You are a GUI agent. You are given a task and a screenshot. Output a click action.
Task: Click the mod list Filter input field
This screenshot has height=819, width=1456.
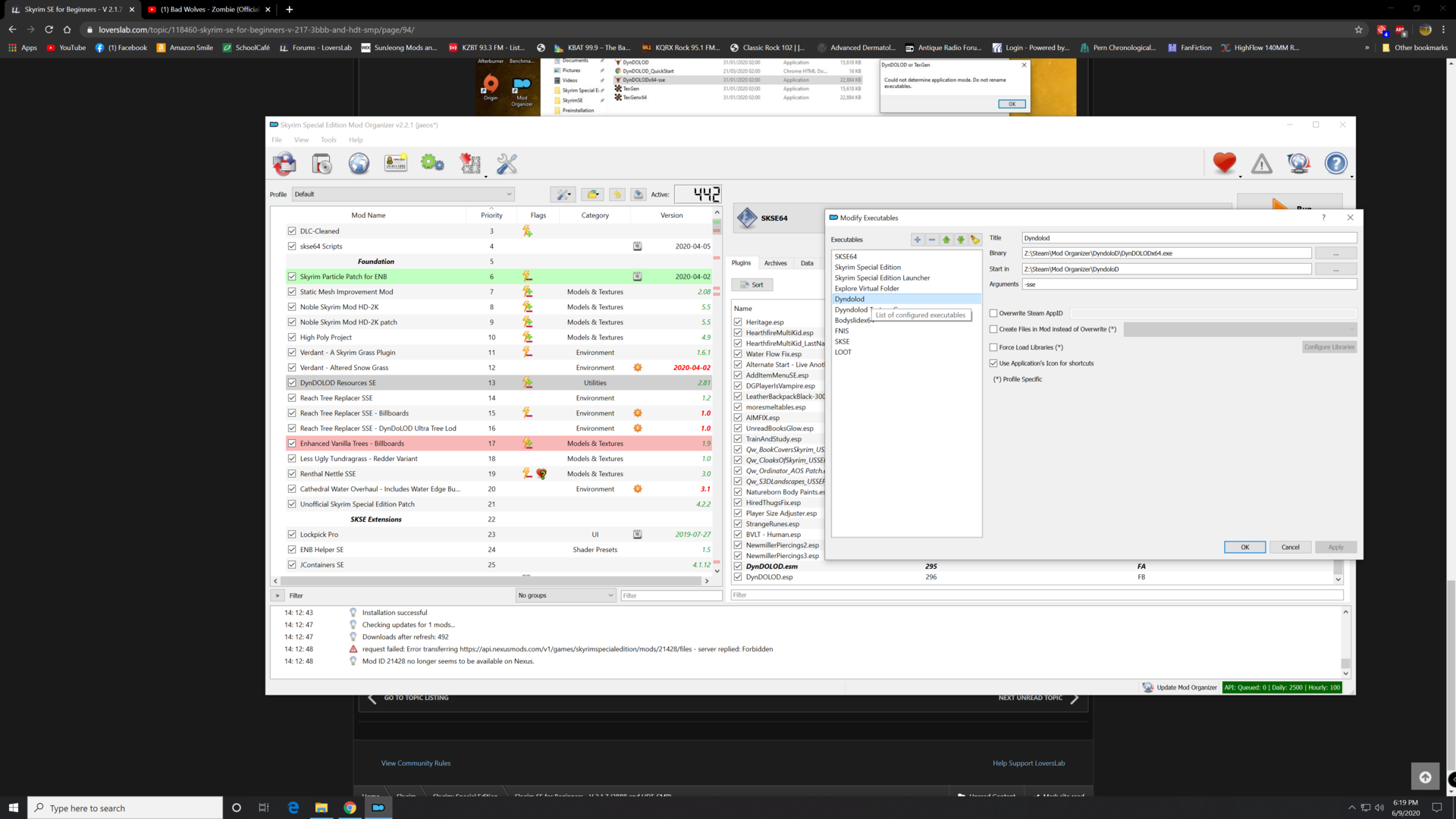671,595
